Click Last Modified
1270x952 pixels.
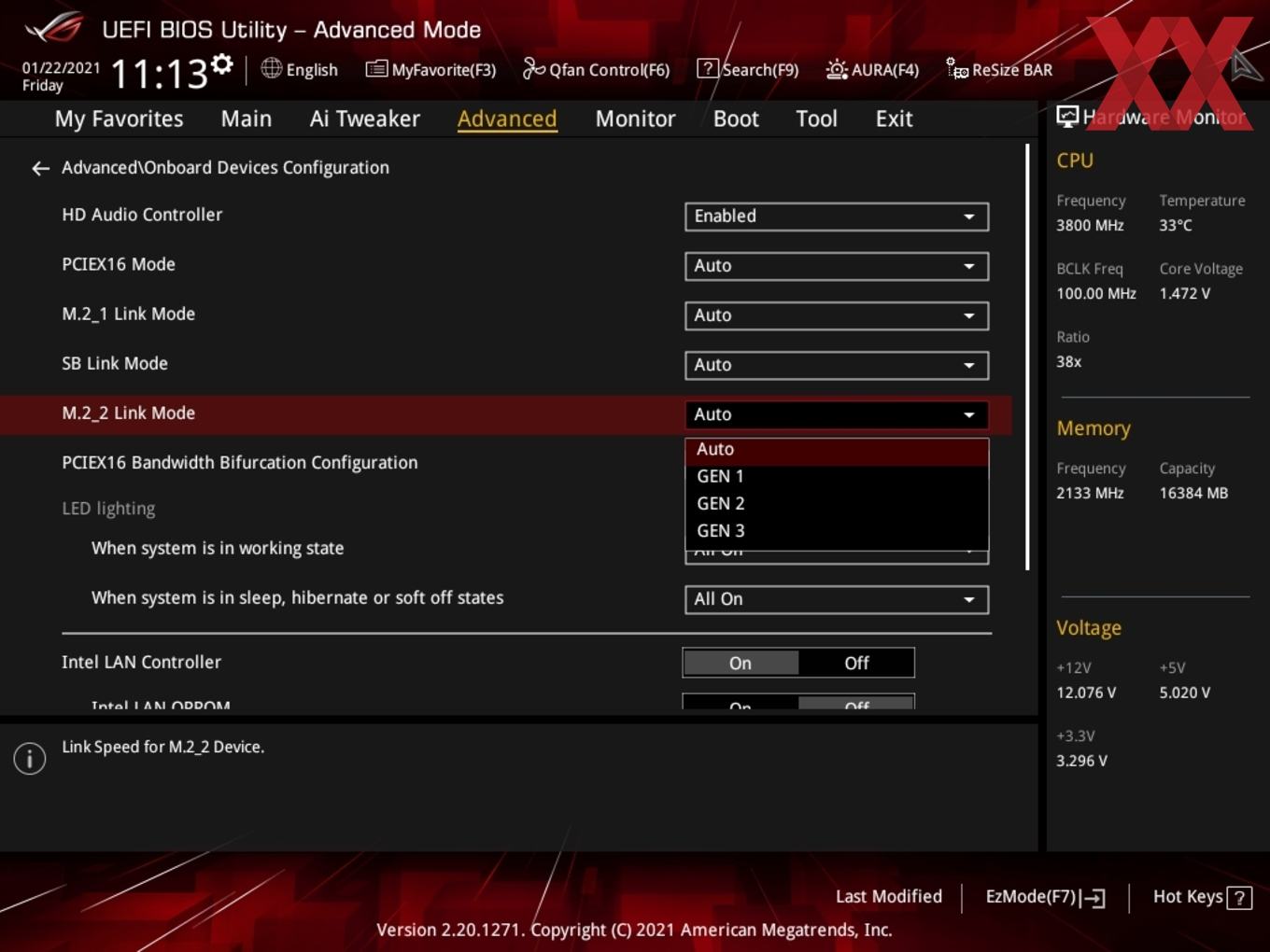[889, 897]
